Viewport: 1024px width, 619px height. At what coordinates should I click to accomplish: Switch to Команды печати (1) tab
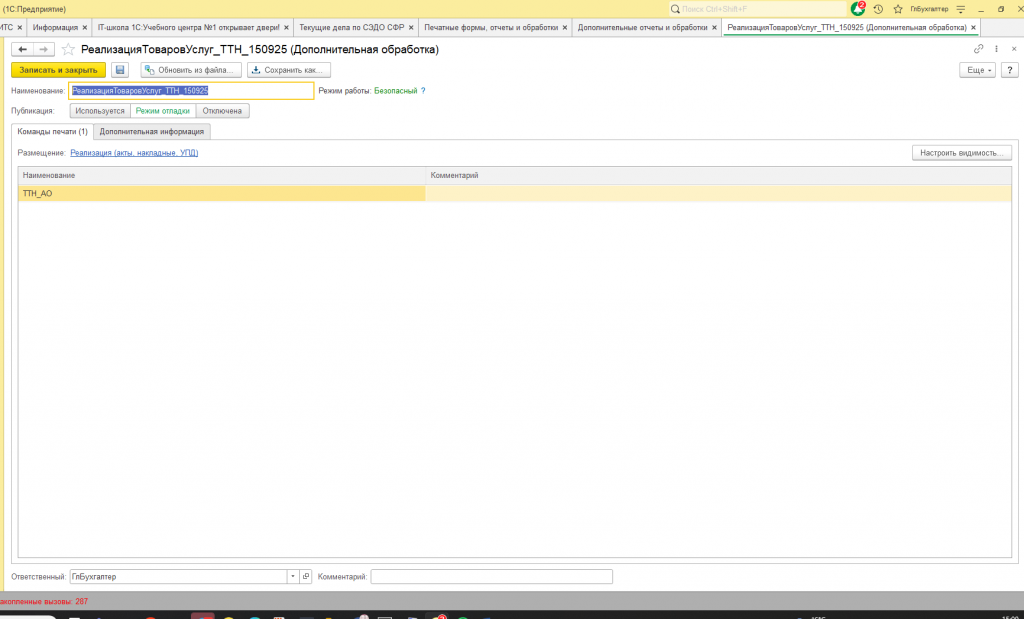coord(52,131)
